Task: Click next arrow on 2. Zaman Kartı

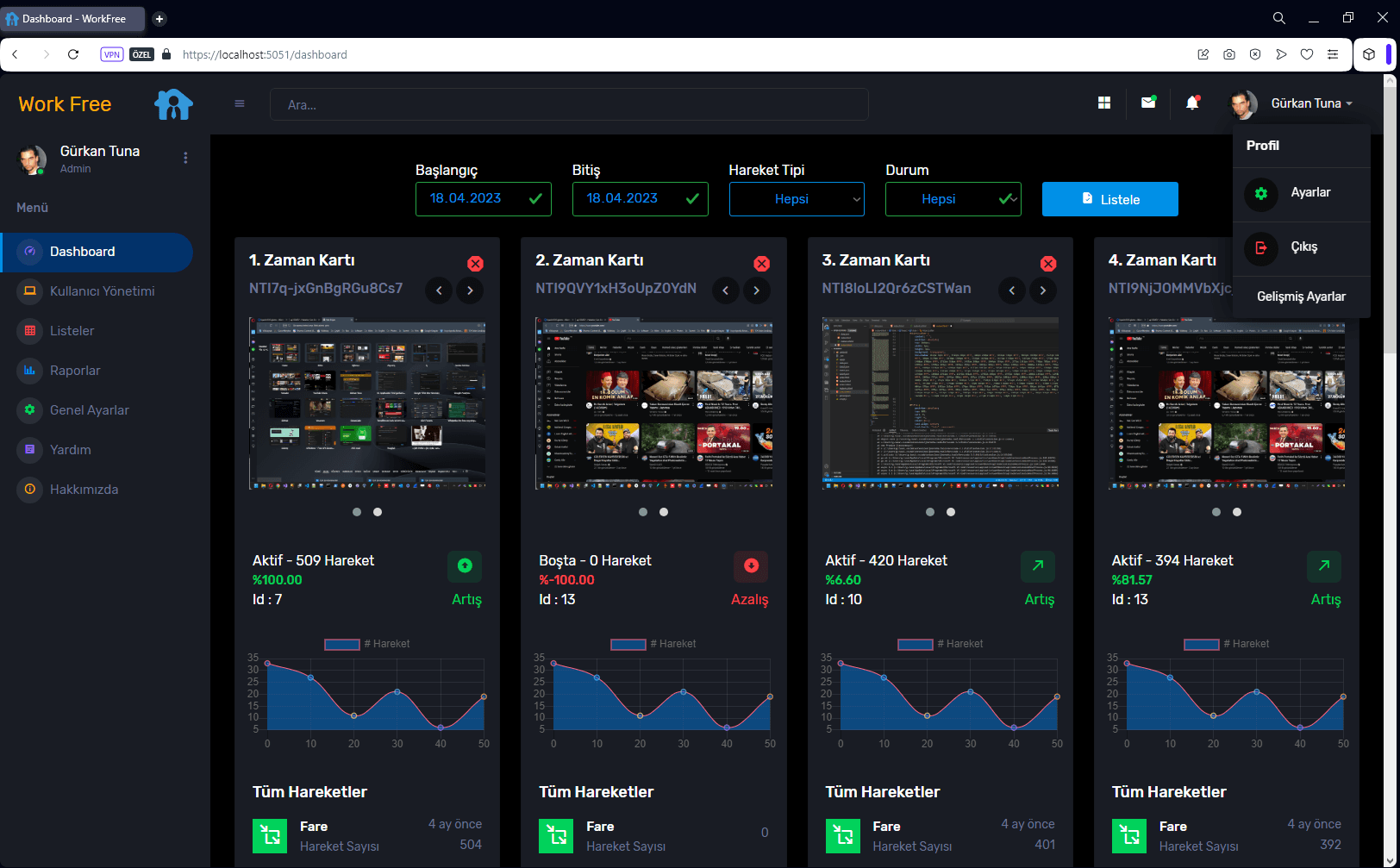Action: 757,290
